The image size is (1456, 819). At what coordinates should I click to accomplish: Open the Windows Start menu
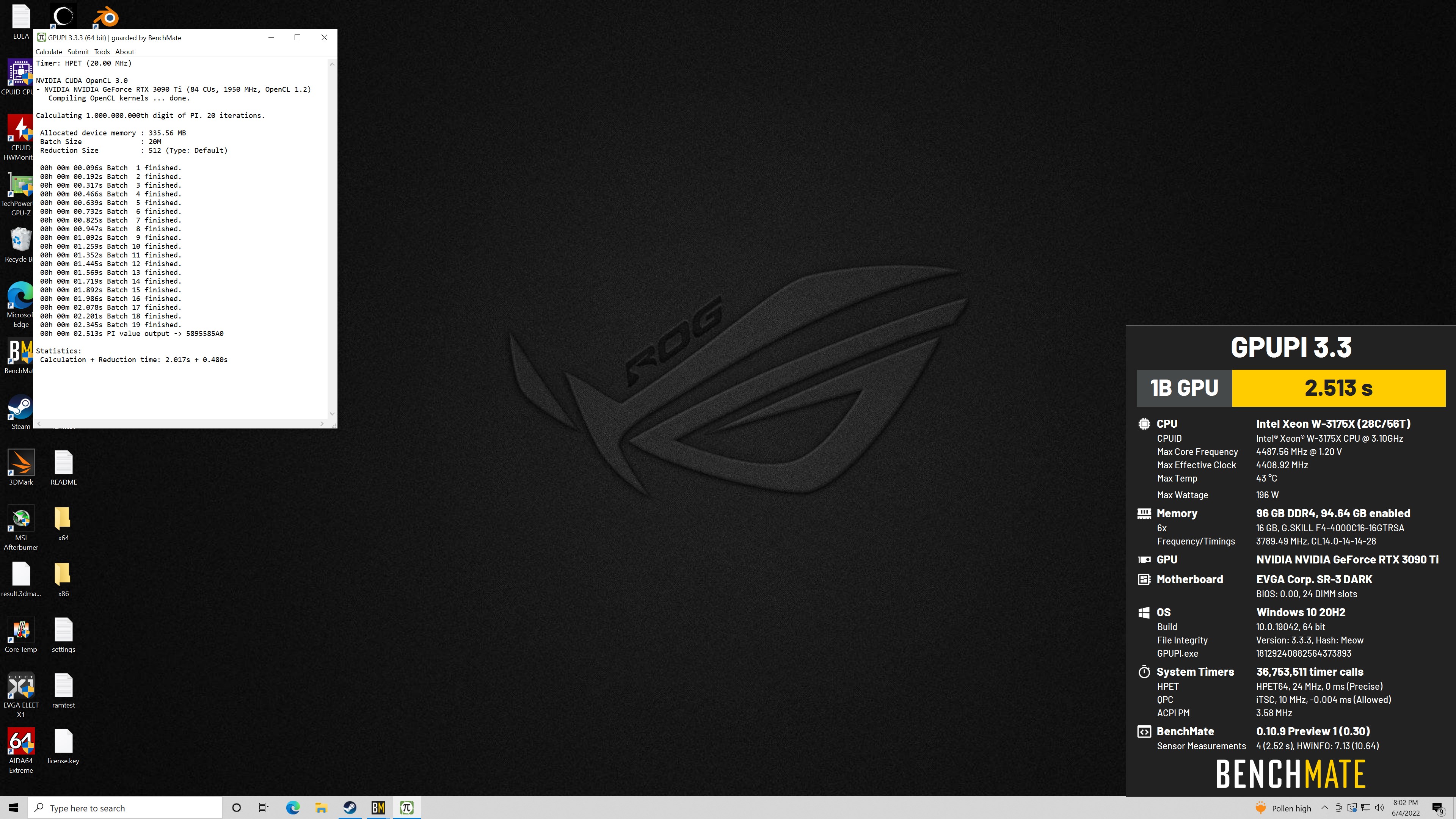pos(14,808)
